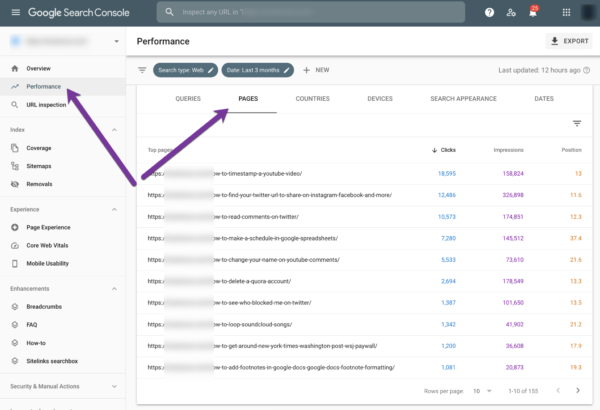Open the add-footnotes-in-google-docs page row
The width and height of the screenshot is (600, 410).
pos(365,367)
